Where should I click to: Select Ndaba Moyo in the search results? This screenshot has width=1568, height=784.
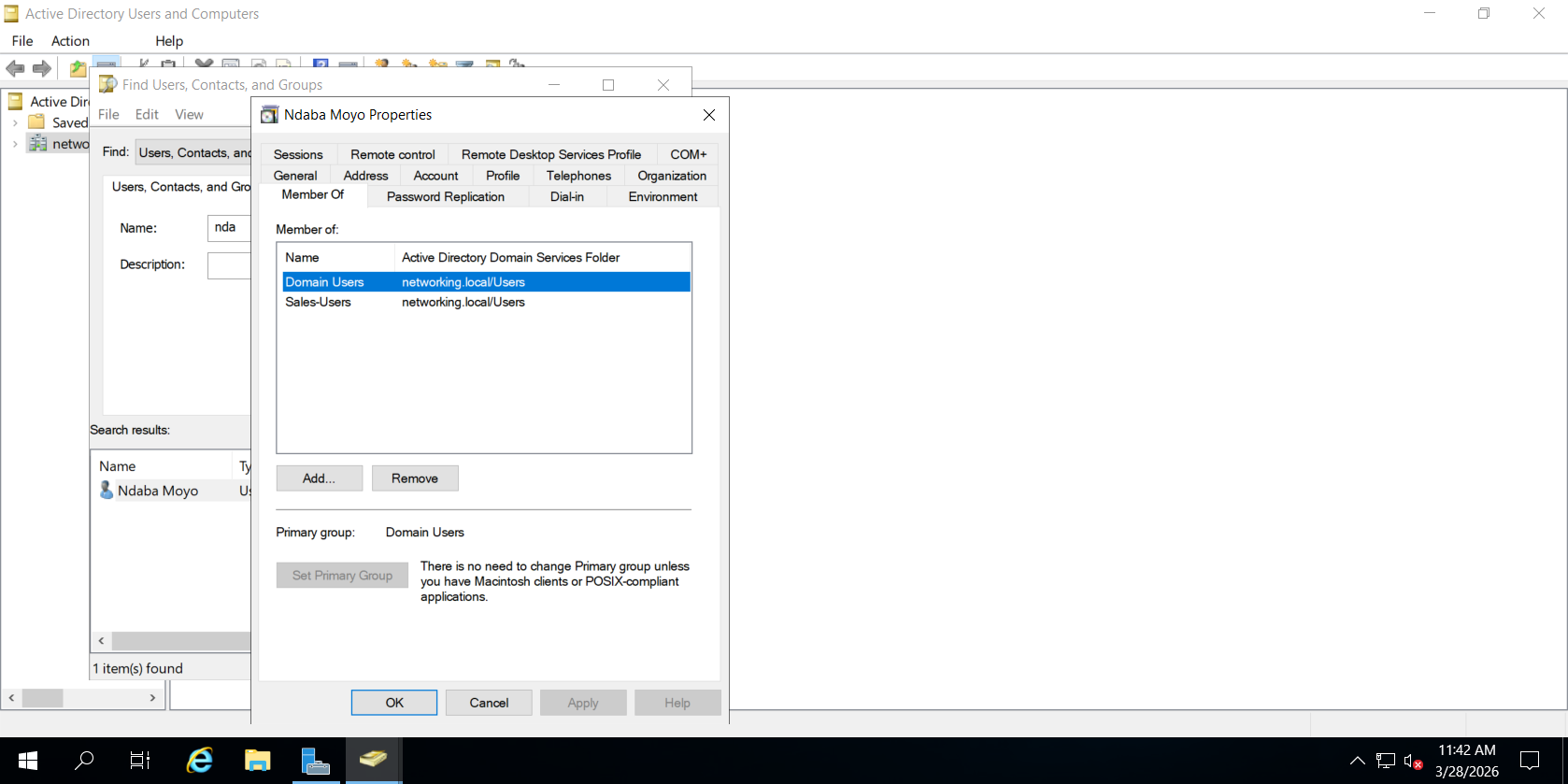click(x=158, y=491)
